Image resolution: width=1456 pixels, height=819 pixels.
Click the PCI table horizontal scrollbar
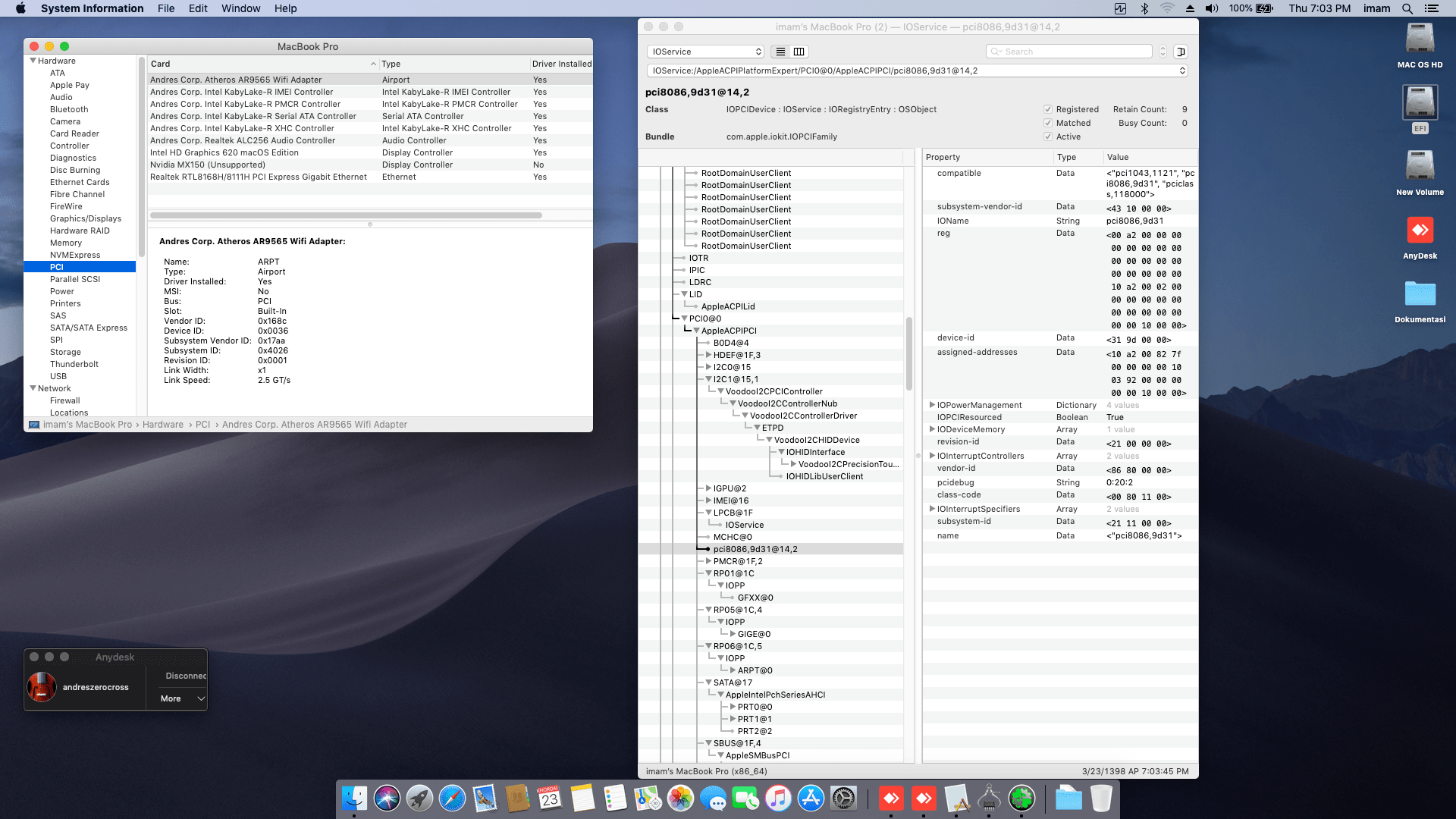point(346,215)
